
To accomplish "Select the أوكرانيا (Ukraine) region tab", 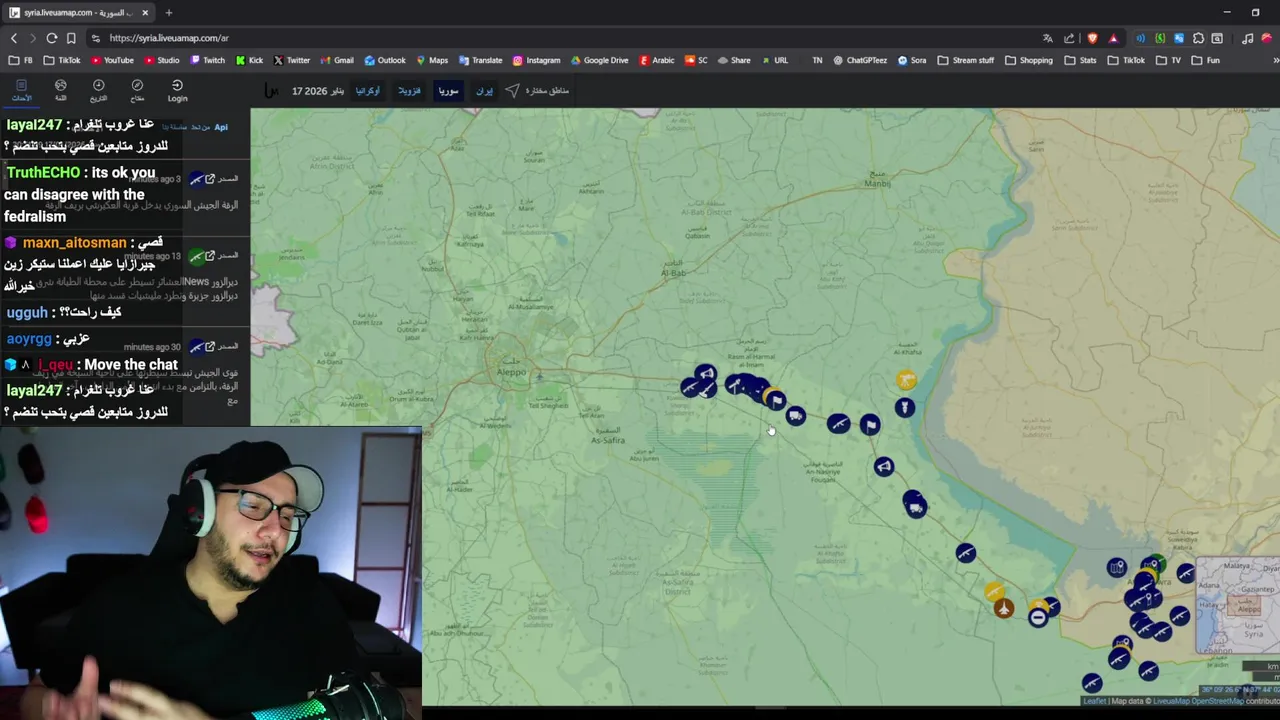I will click(x=368, y=90).
